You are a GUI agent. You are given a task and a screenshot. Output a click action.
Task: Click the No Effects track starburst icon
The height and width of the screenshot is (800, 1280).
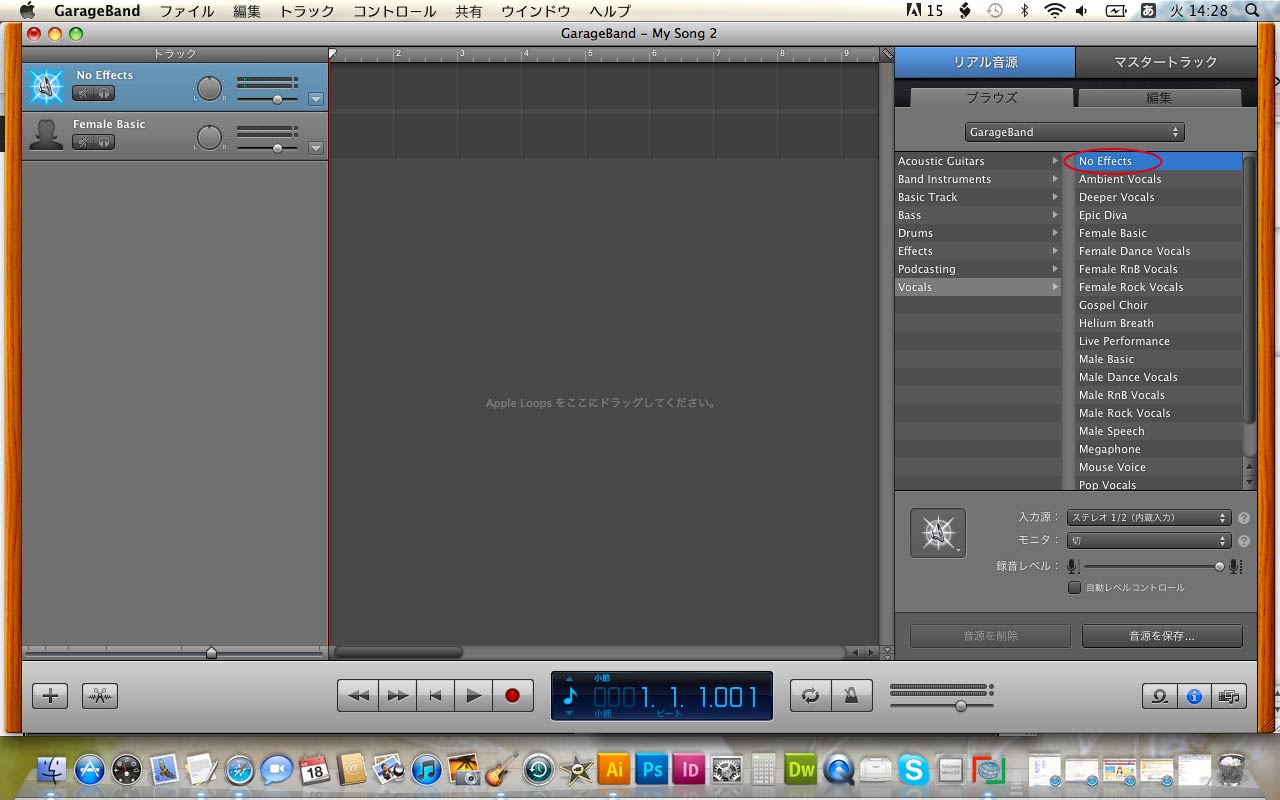(x=46, y=86)
